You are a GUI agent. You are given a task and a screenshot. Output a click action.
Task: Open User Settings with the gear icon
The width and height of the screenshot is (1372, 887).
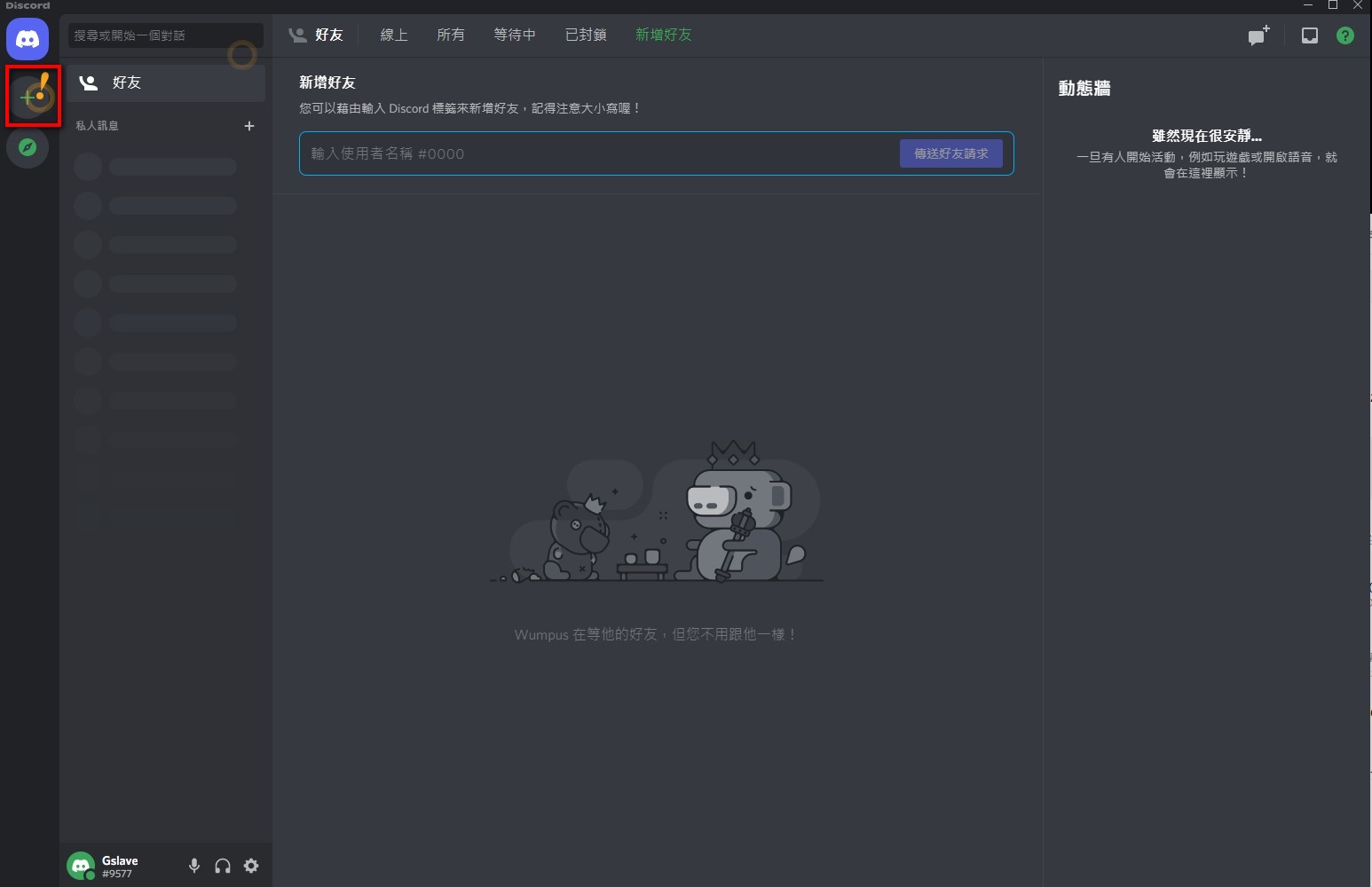click(252, 866)
